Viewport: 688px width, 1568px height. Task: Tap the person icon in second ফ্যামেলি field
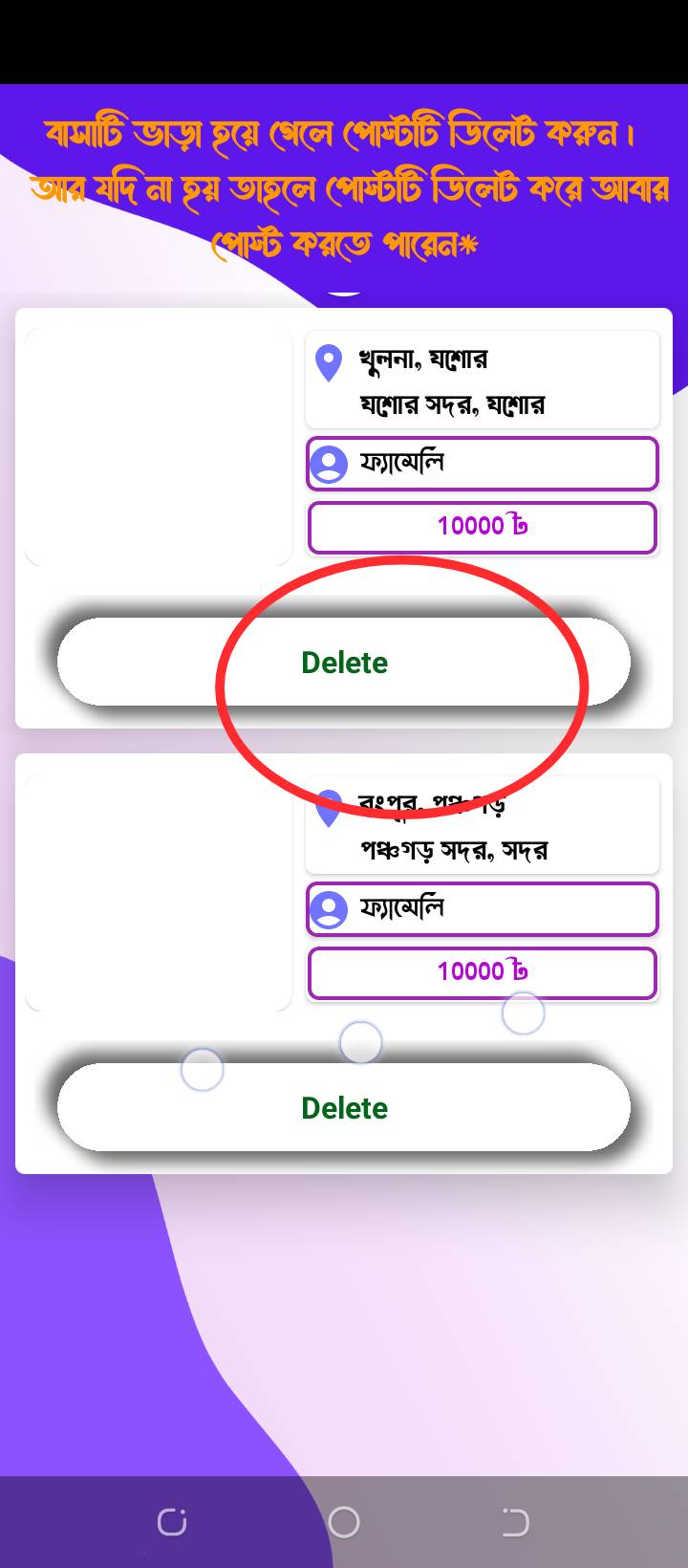(x=329, y=909)
